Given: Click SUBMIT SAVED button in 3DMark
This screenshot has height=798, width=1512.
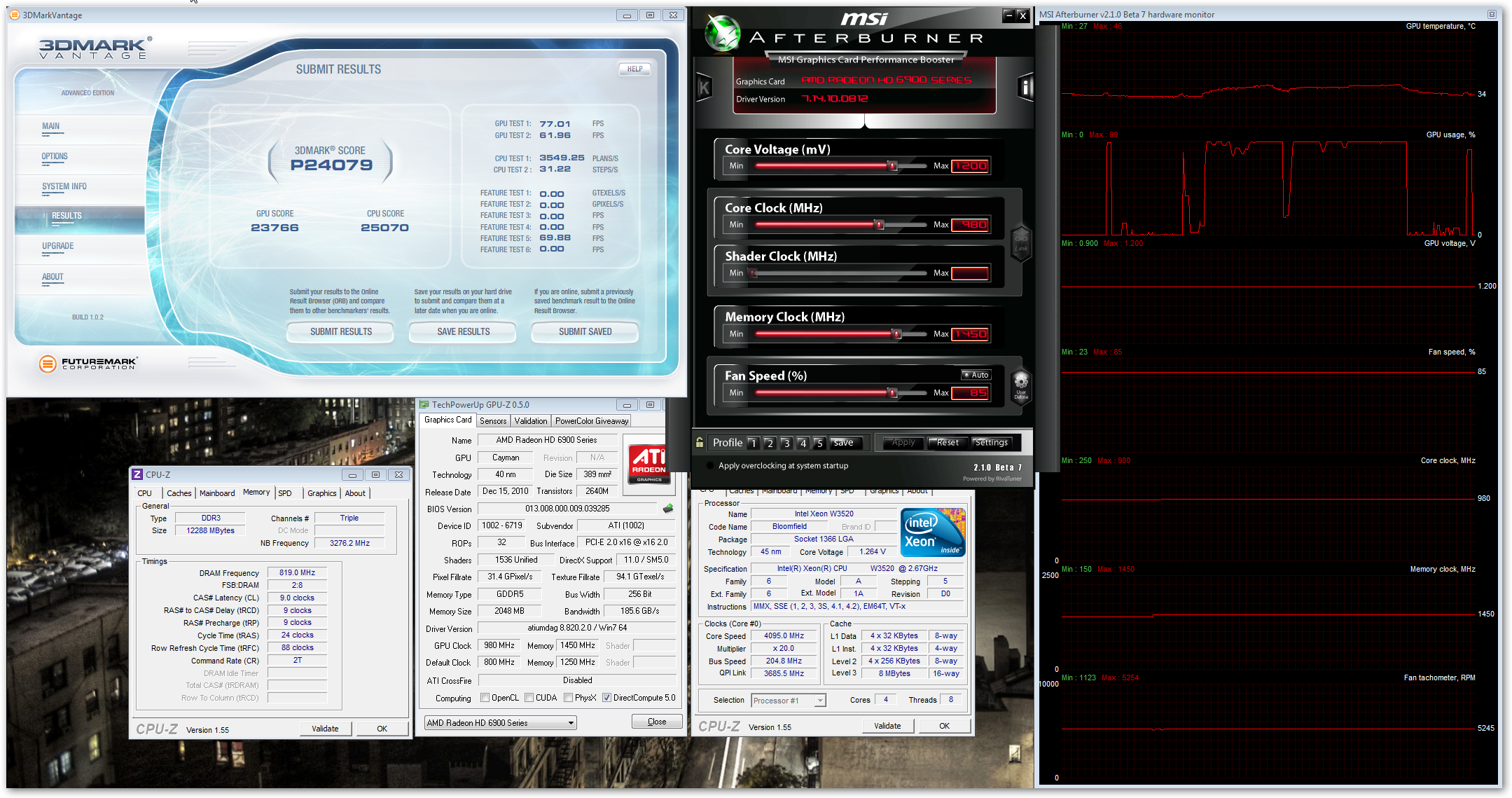Looking at the screenshot, I should 585,332.
